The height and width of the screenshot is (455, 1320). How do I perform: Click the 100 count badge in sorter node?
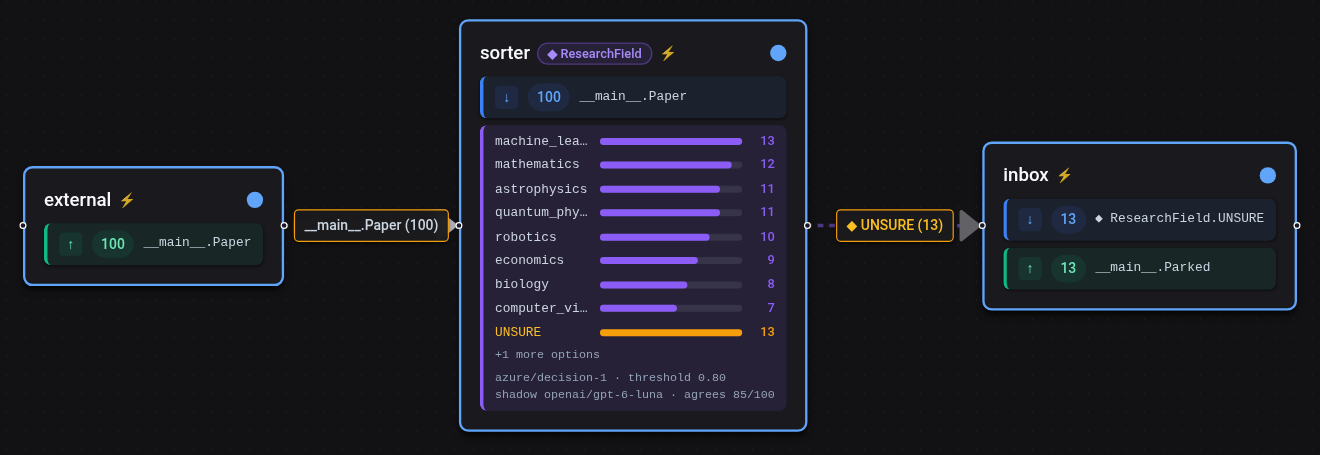[549, 97]
